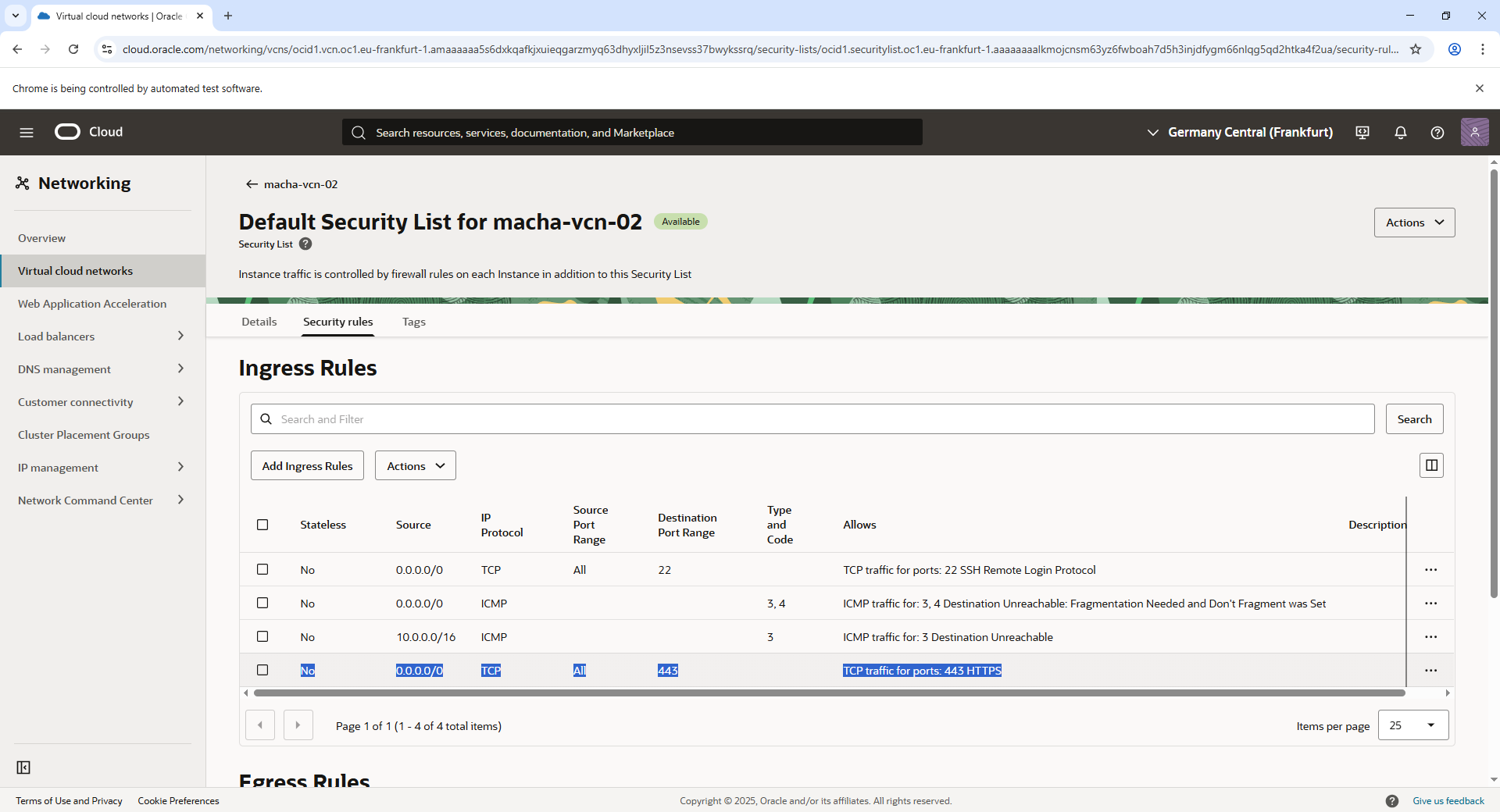The height and width of the screenshot is (812, 1500).
Task: Open the Oracle Cloud navigation hamburger menu
Action: tap(27, 133)
